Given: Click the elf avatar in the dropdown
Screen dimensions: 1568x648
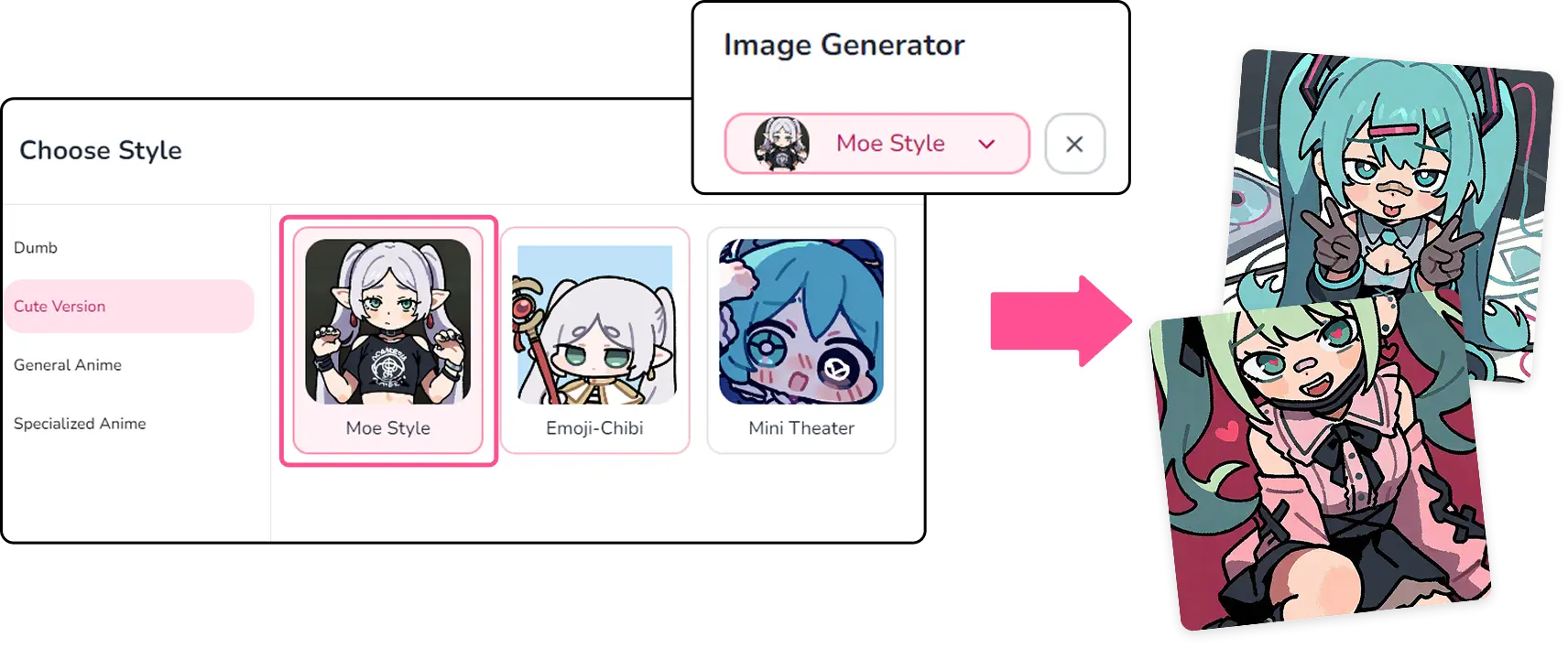Looking at the screenshot, I should (x=781, y=144).
